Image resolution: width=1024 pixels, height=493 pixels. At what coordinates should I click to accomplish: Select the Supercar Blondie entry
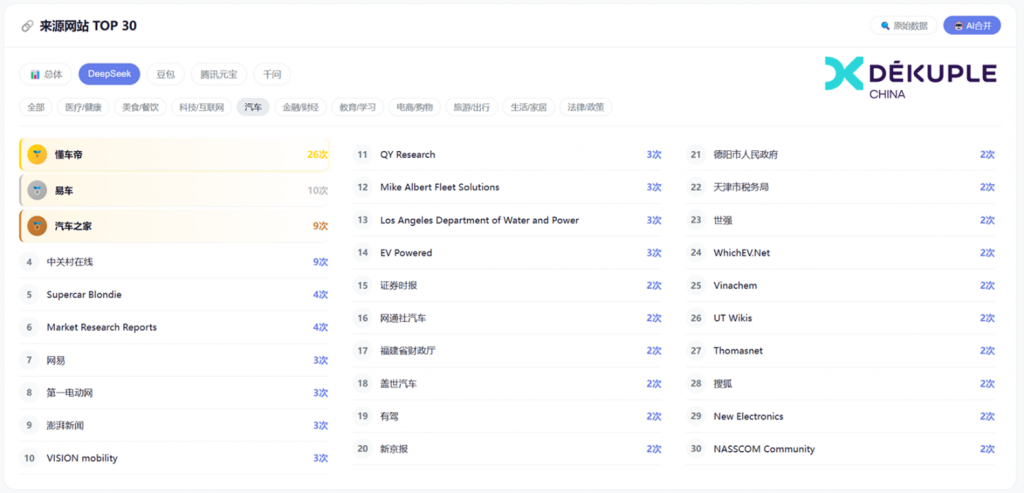click(174, 294)
